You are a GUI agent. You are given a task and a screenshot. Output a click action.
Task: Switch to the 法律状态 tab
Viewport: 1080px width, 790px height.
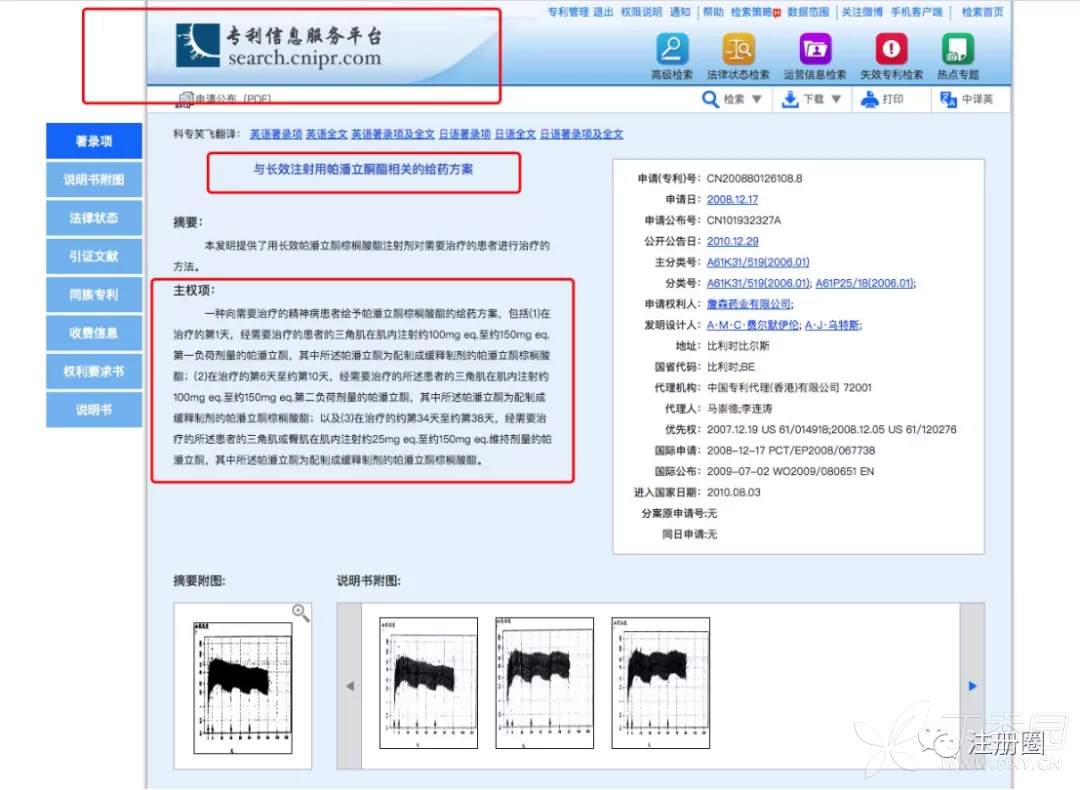94,218
